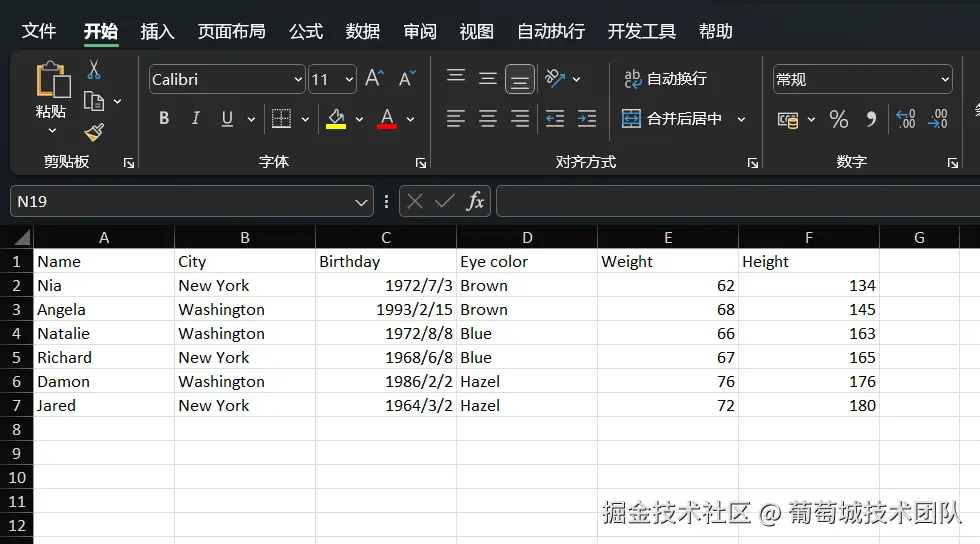The height and width of the screenshot is (544, 980).
Task: Select column C header
Action: [x=386, y=238]
